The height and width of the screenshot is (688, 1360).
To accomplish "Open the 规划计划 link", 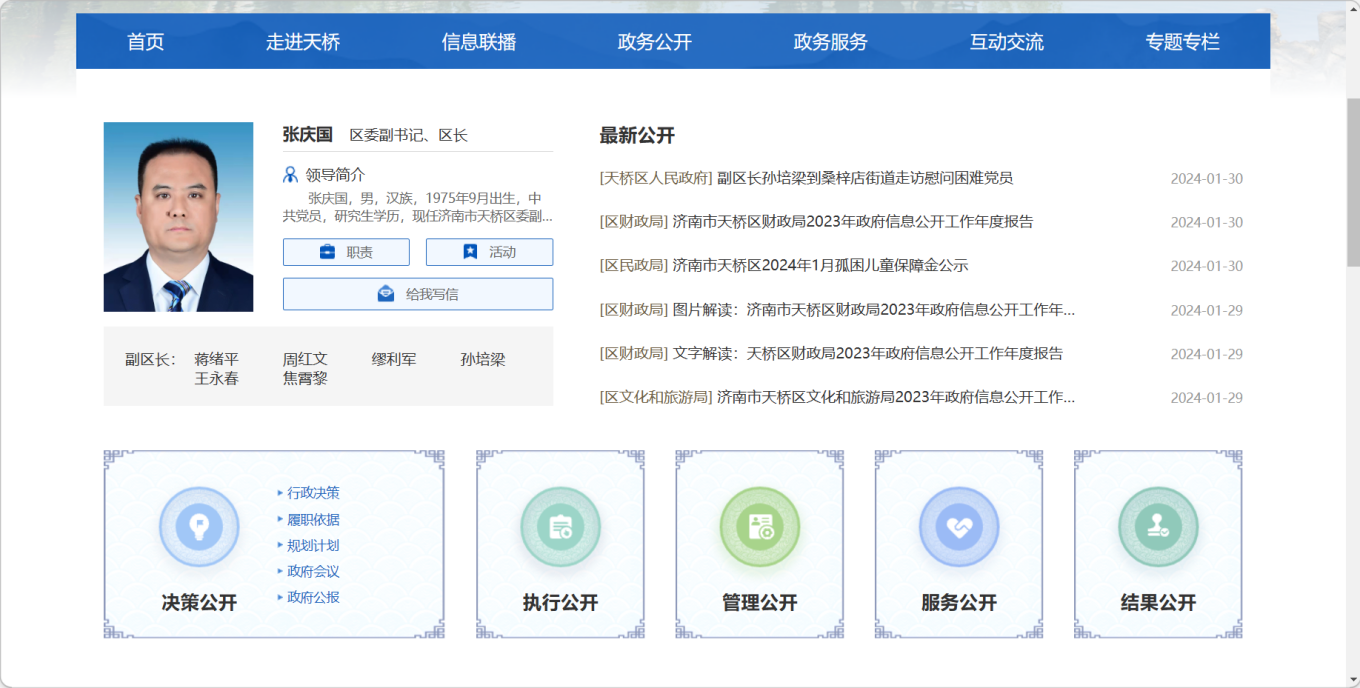I will 313,545.
